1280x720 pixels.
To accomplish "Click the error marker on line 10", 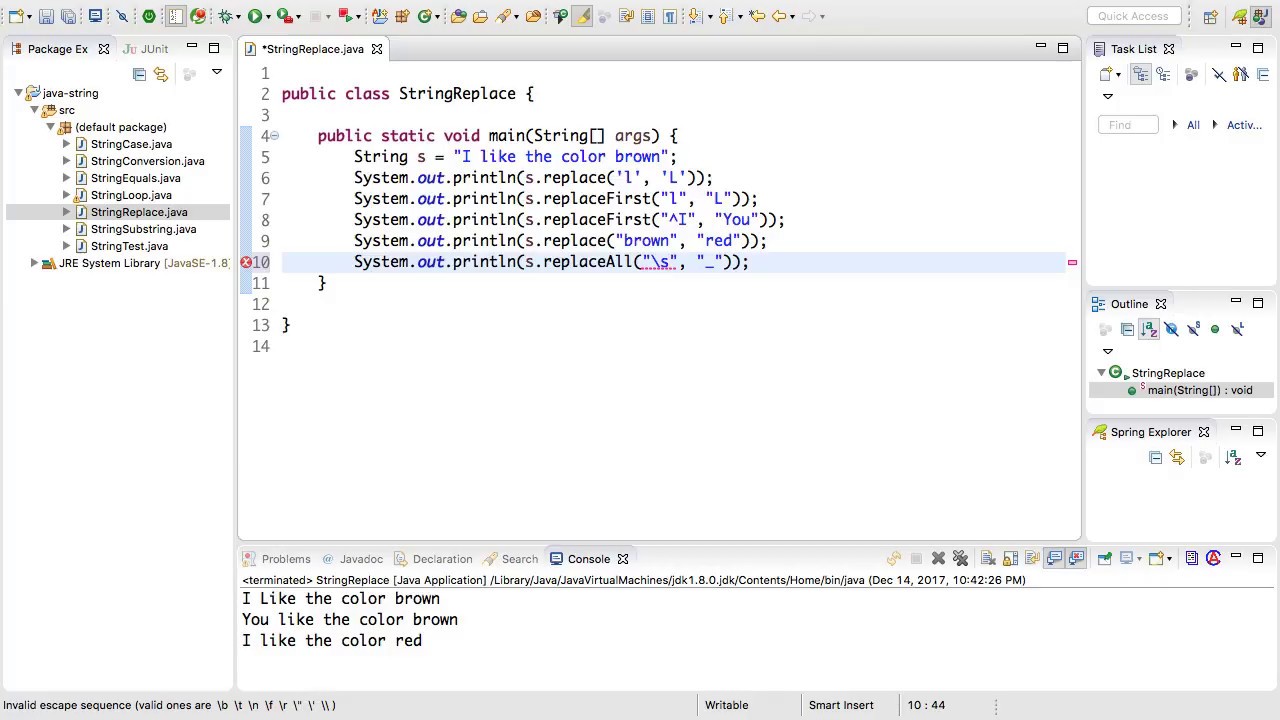I will 246,262.
